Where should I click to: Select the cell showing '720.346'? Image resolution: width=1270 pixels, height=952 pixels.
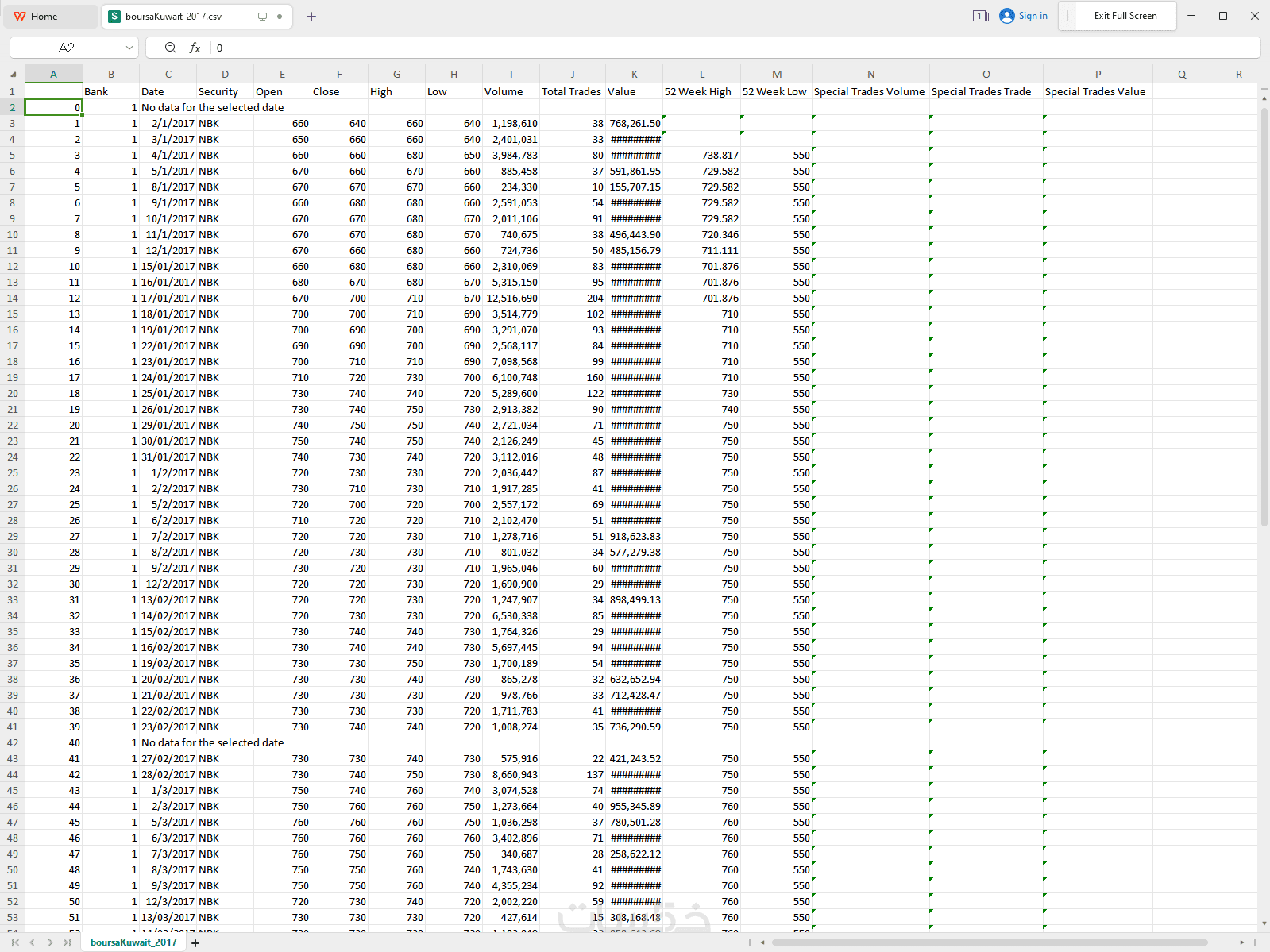[701, 234]
